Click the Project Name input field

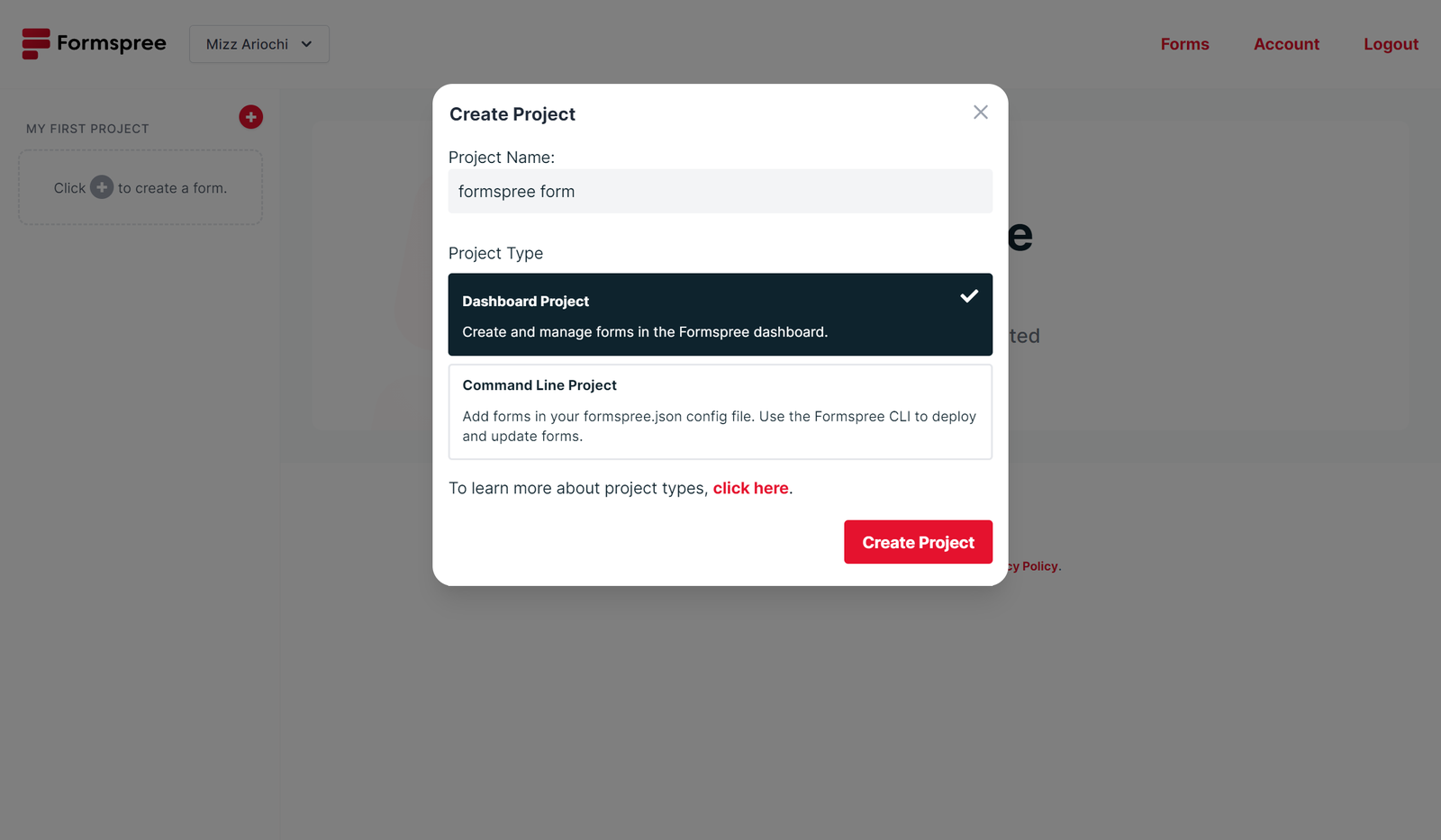(x=720, y=191)
